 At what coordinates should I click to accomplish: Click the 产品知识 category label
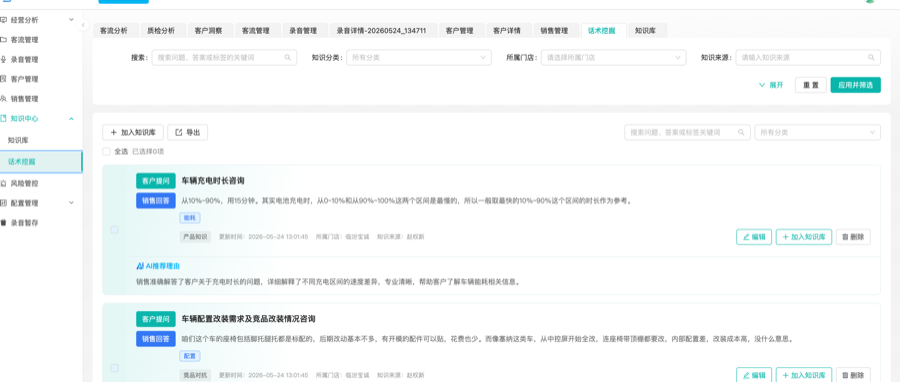point(195,237)
